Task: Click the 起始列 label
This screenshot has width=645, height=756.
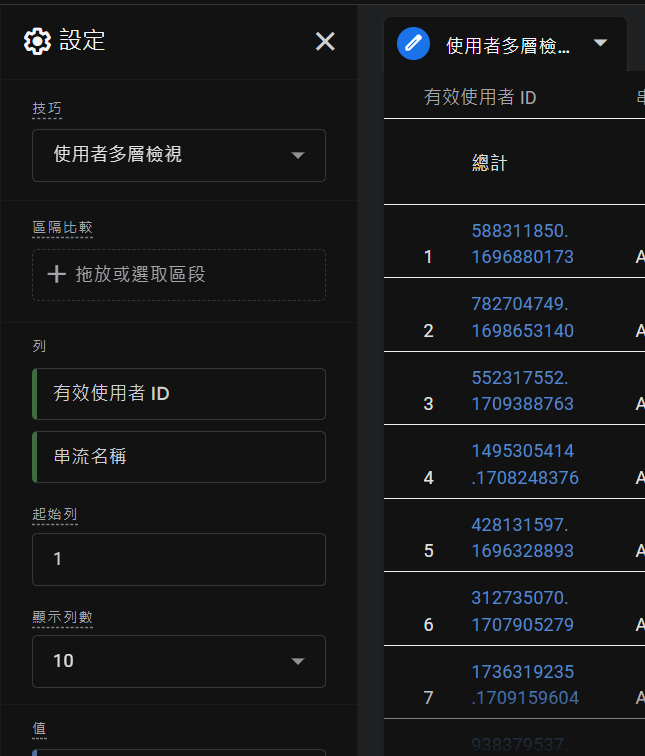Action: (54, 514)
